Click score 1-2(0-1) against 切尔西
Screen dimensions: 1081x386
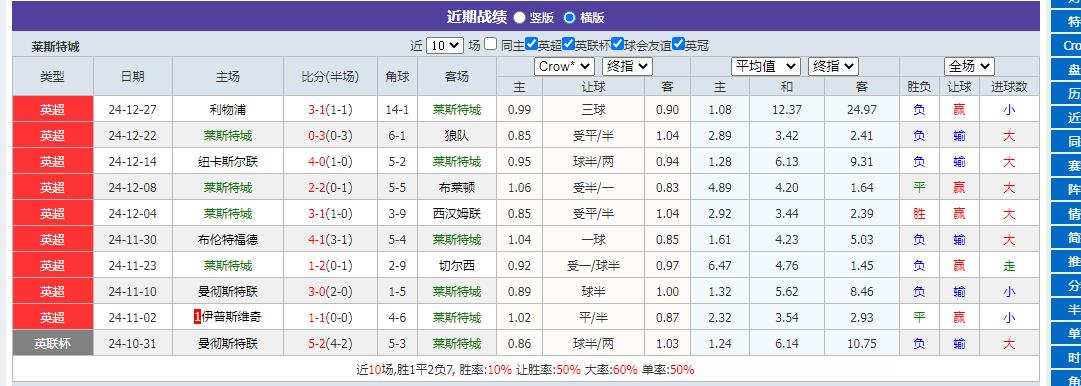330,265
